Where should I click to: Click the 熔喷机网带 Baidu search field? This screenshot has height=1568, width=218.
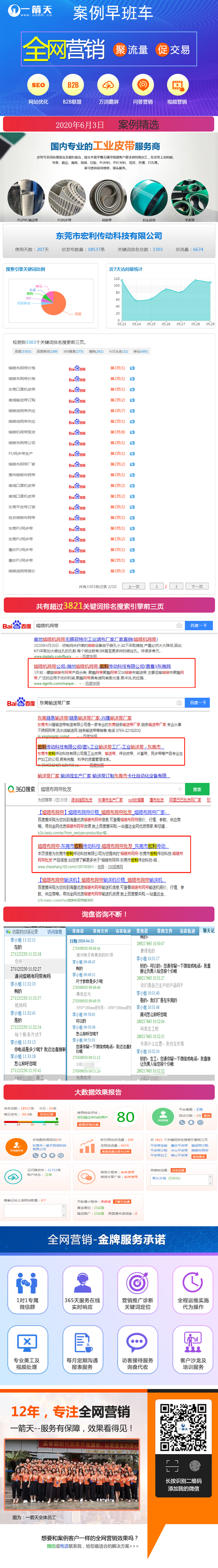[x=109, y=625]
